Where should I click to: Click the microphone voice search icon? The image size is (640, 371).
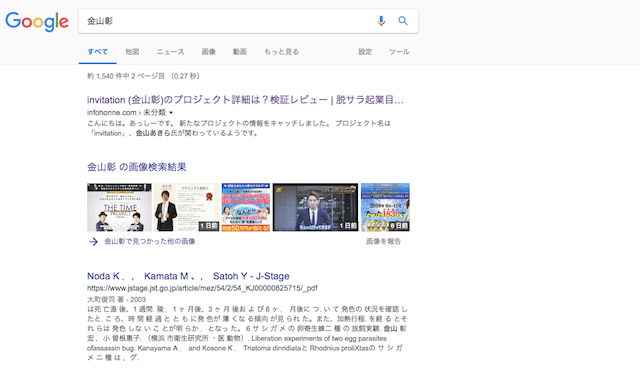coord(381,21)
